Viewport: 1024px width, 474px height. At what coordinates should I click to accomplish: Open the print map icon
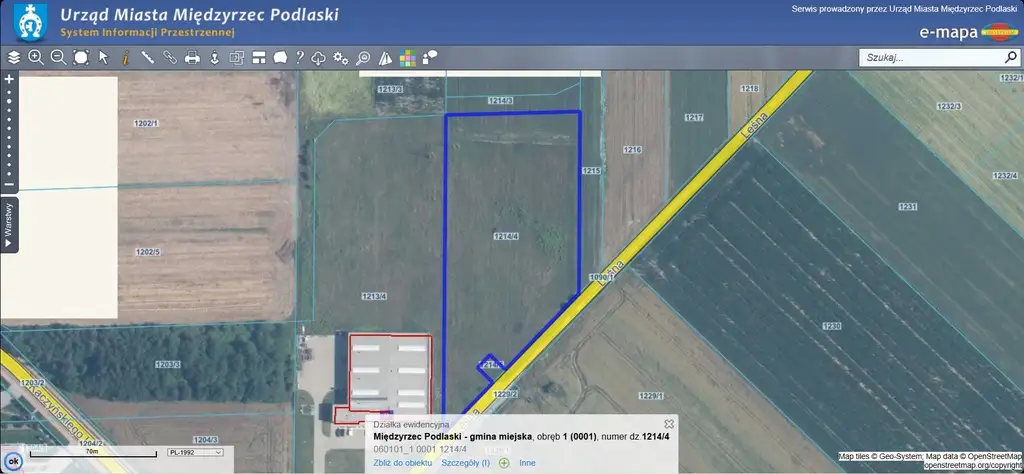(x=192, y=58)
